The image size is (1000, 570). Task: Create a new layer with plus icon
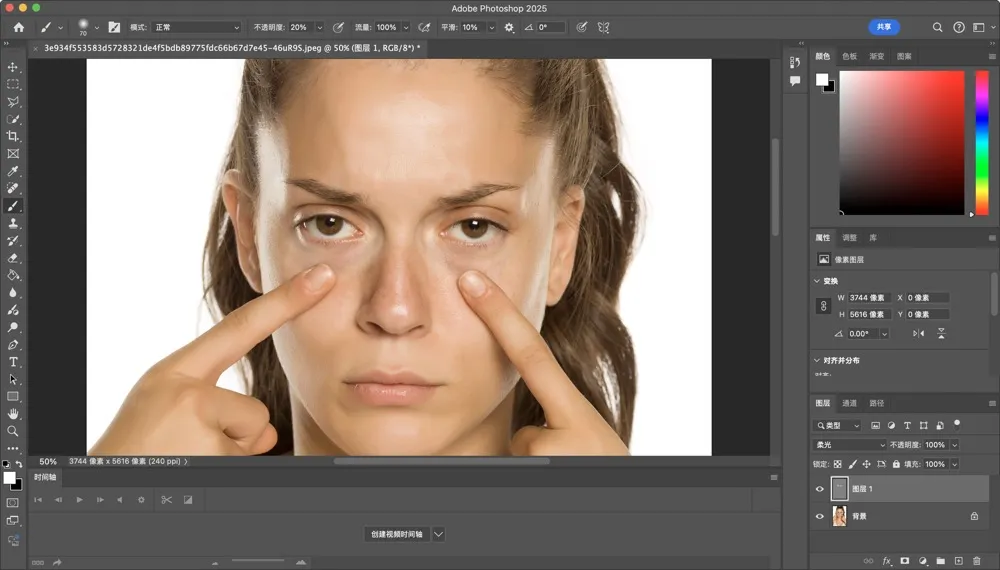point(958,561)
